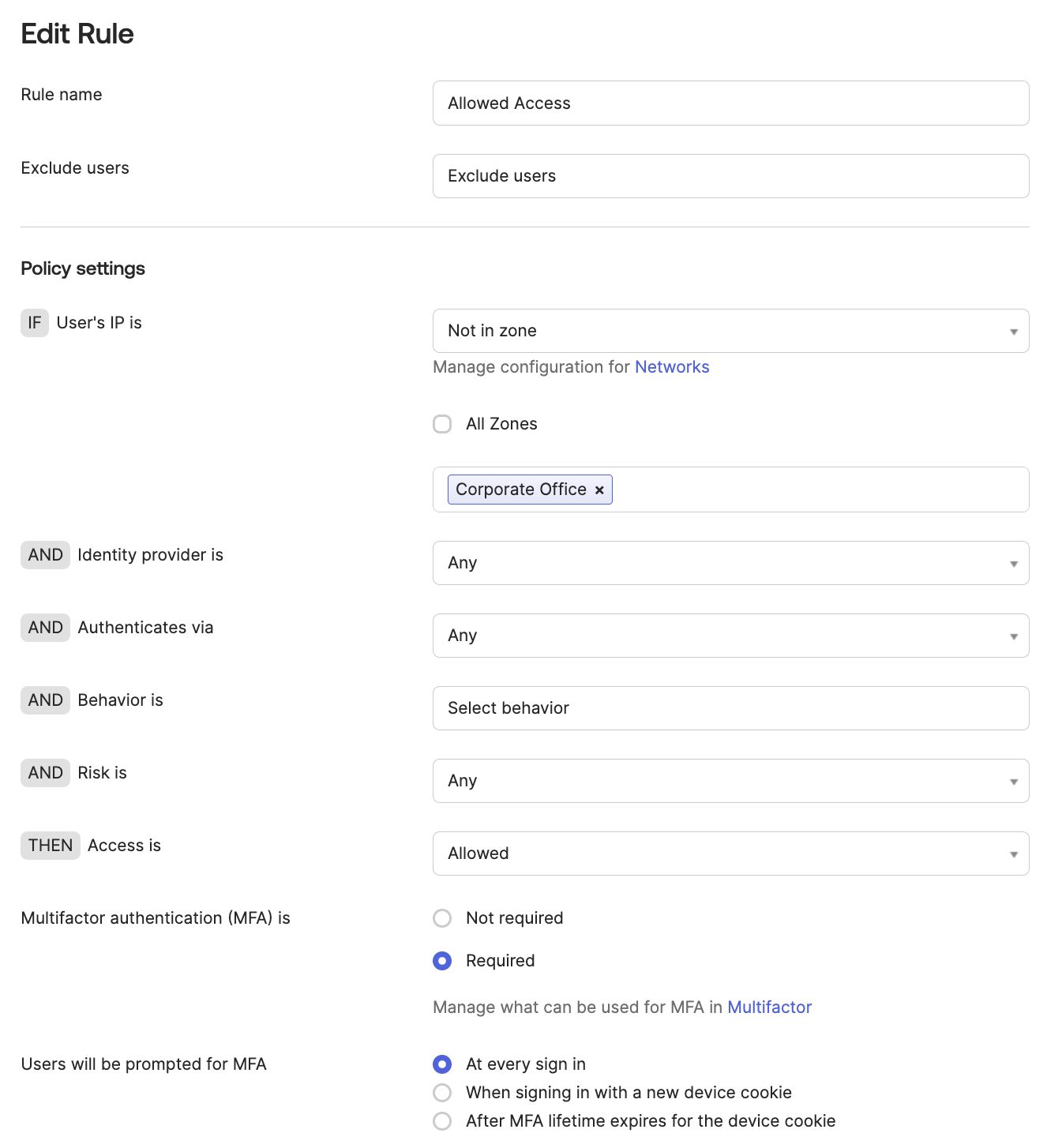
Task: Select the Required MFA option
Action: pos(442,961)
